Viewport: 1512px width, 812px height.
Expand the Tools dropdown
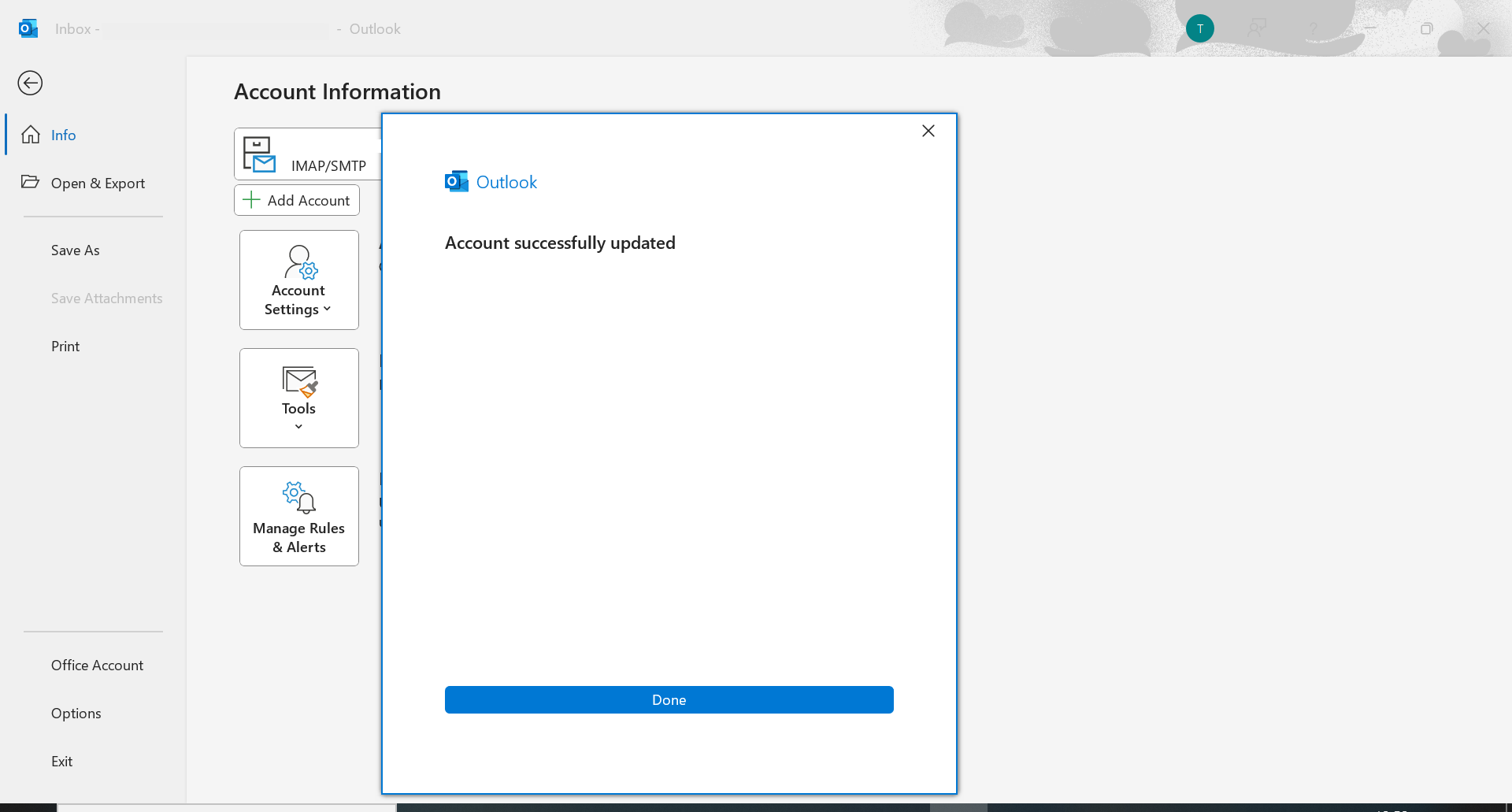(299, 398)
